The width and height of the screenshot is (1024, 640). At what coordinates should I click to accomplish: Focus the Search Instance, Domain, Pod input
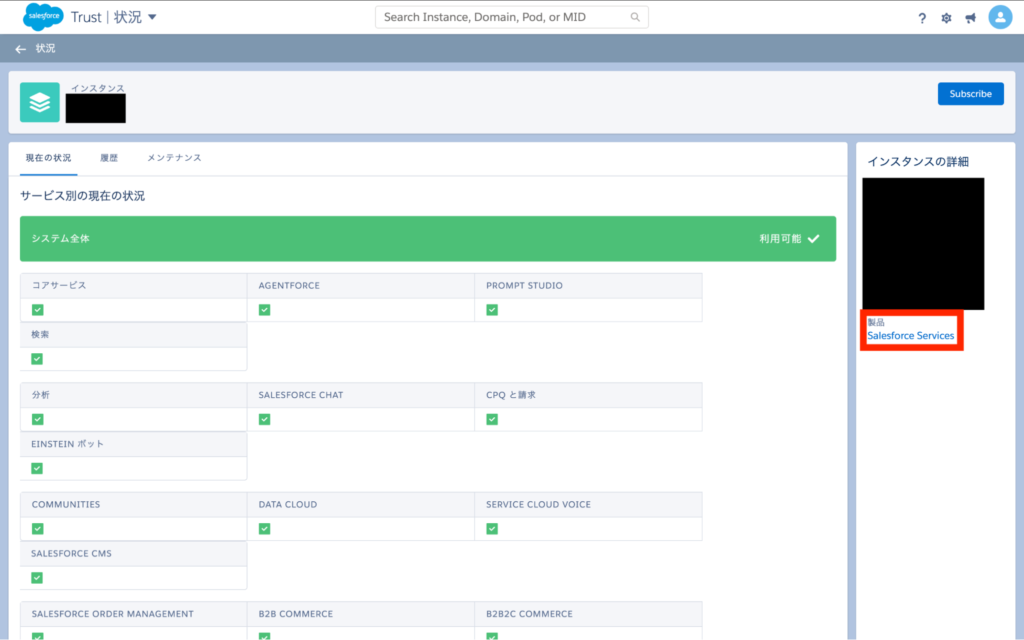(511, 17)
